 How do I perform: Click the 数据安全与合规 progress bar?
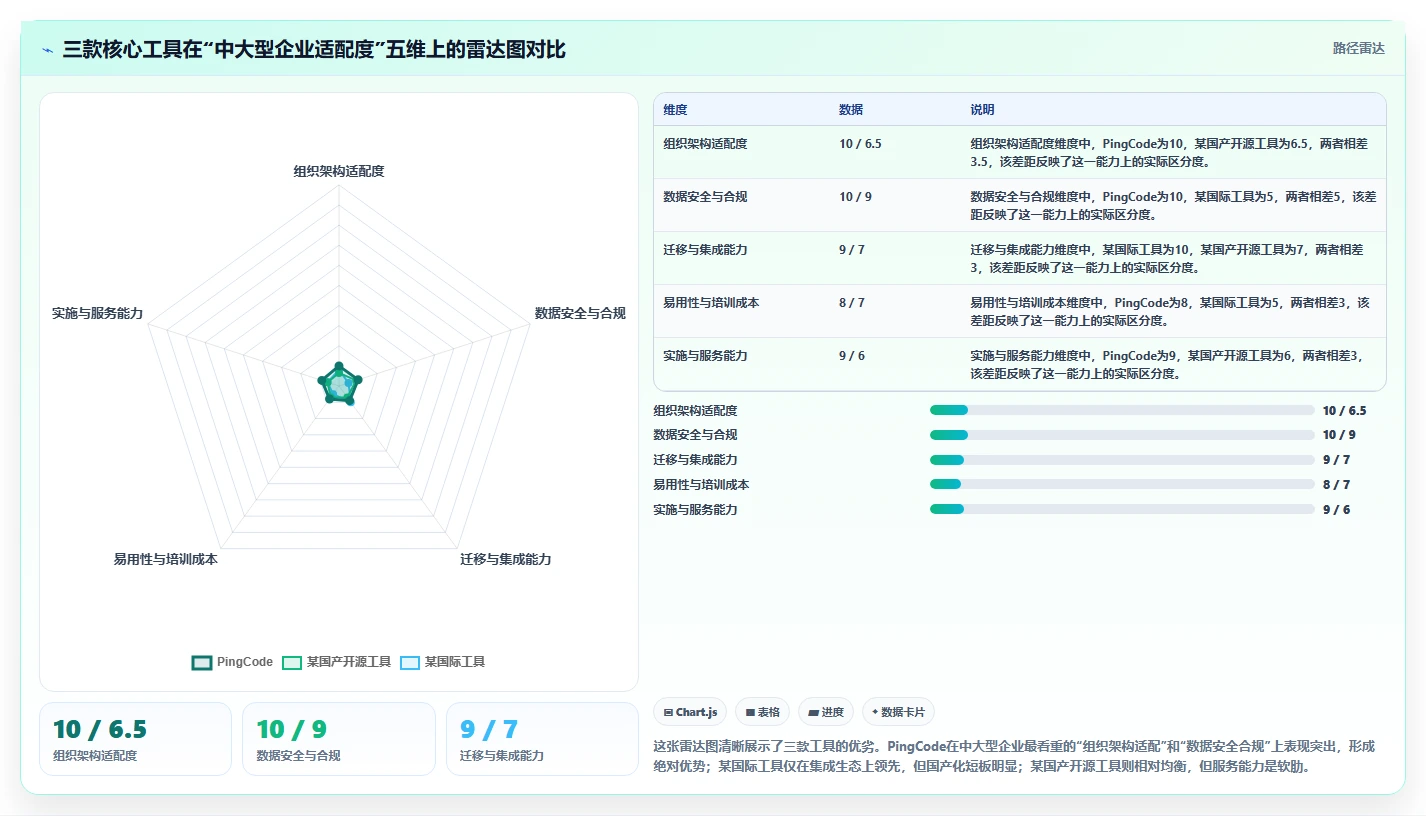[1122, 435]
